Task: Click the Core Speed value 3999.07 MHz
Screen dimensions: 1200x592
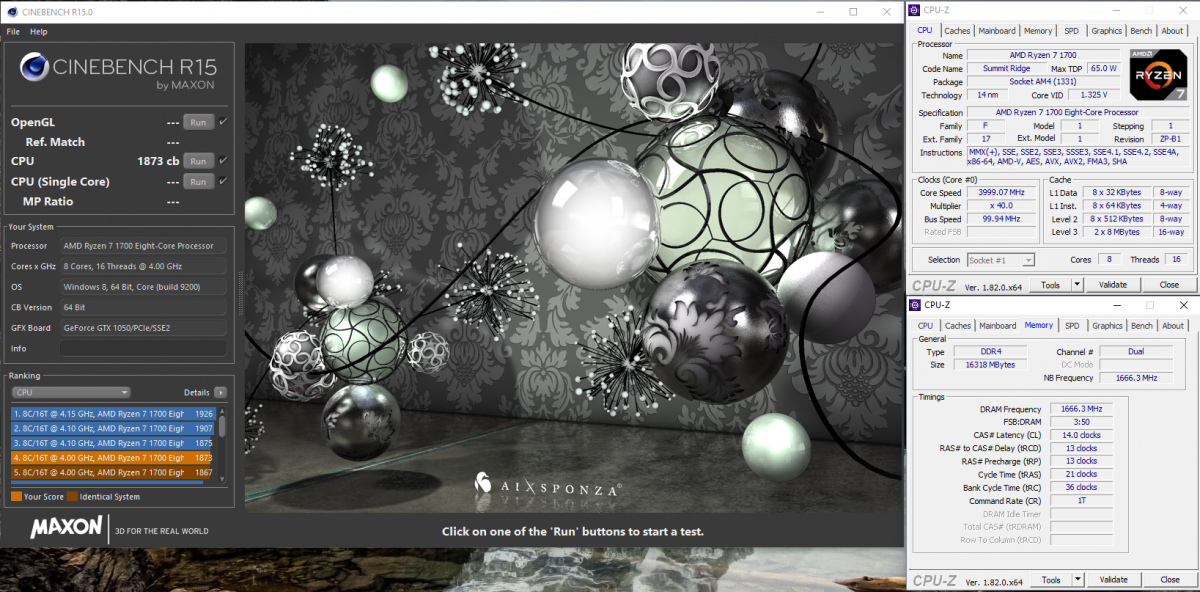Action: (x=1000, y=193)
